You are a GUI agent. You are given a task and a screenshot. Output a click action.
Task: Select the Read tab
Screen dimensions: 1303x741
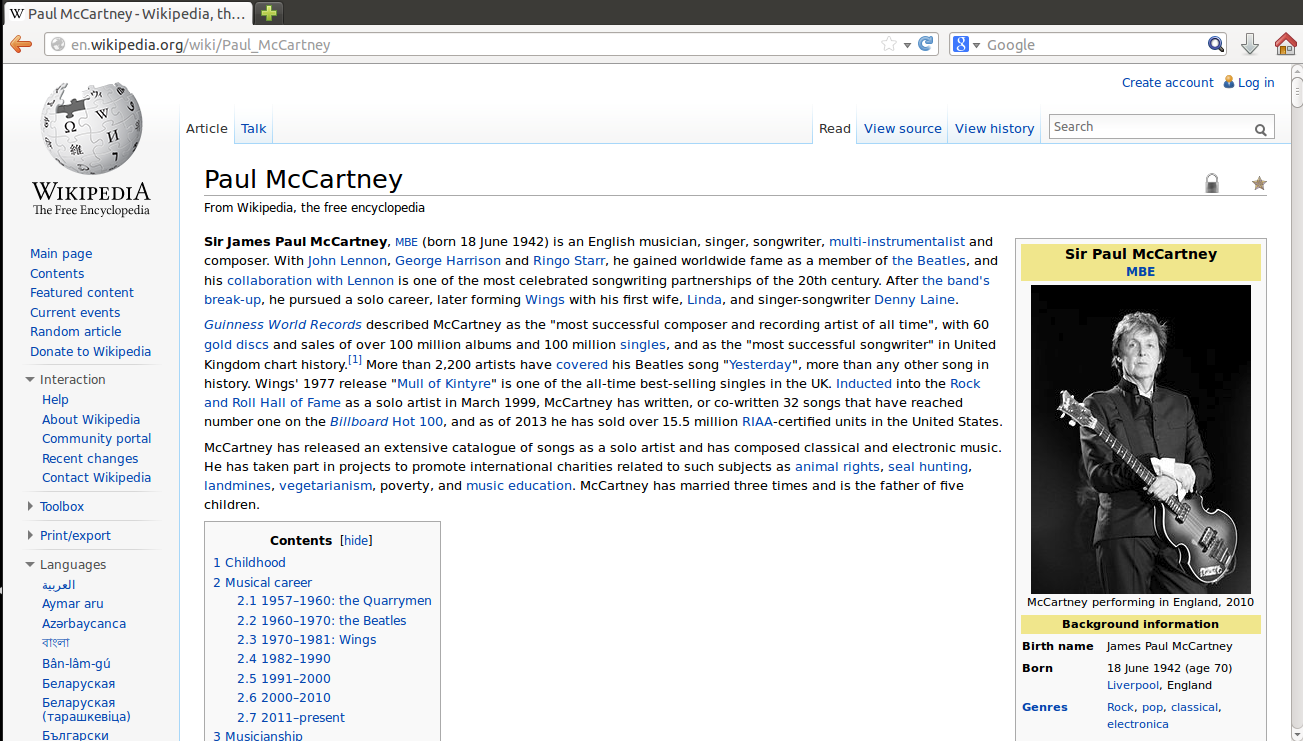pyautogui.click(x=835, y=128)
